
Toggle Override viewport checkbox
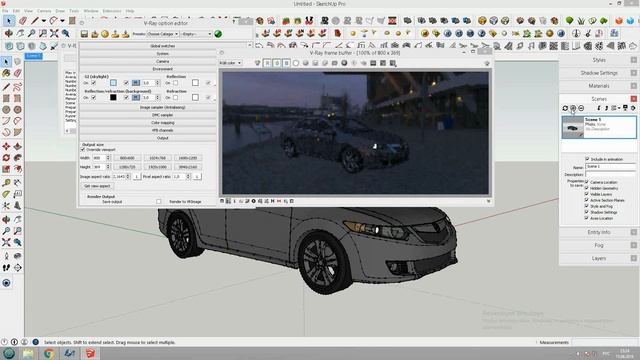(83, 150)
